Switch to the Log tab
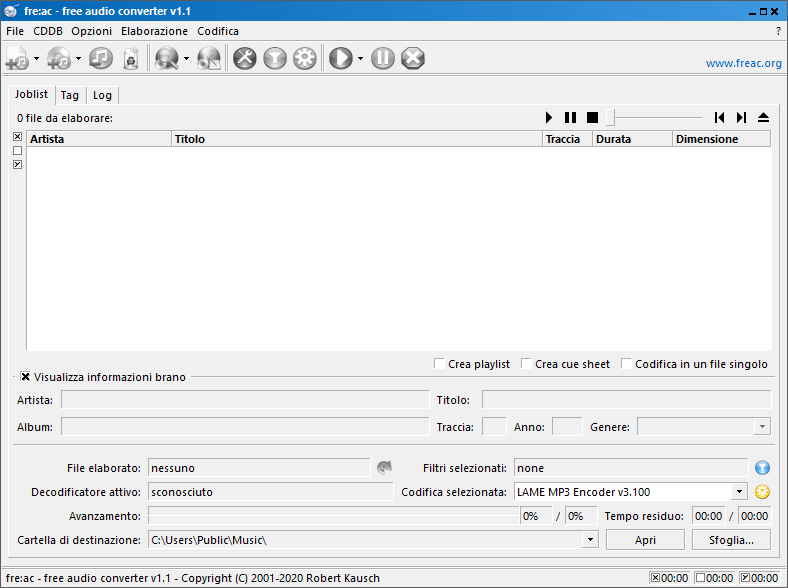The image size is (788, 588). pyautogui.click(x=102, y=95)
